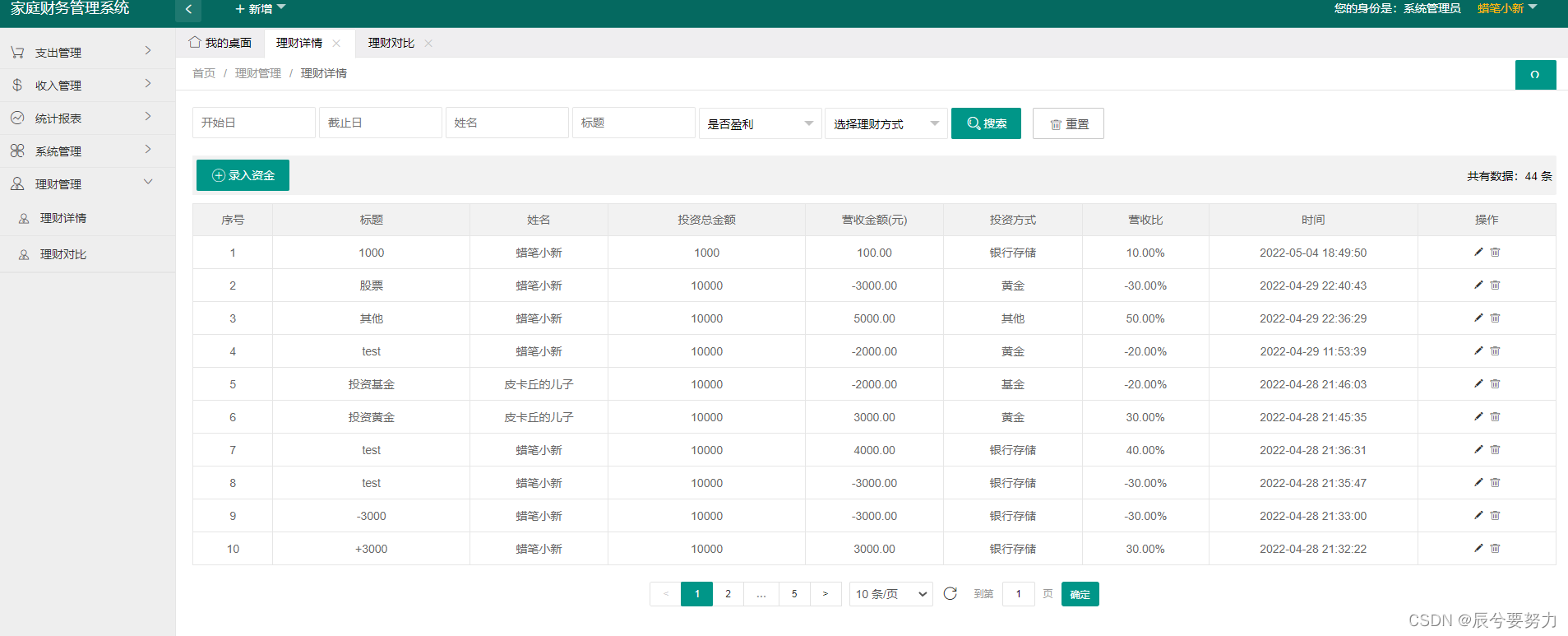Close the 理财详情 tab
Viewport: 1568px width, 636px height.
[x=336, y=44]
